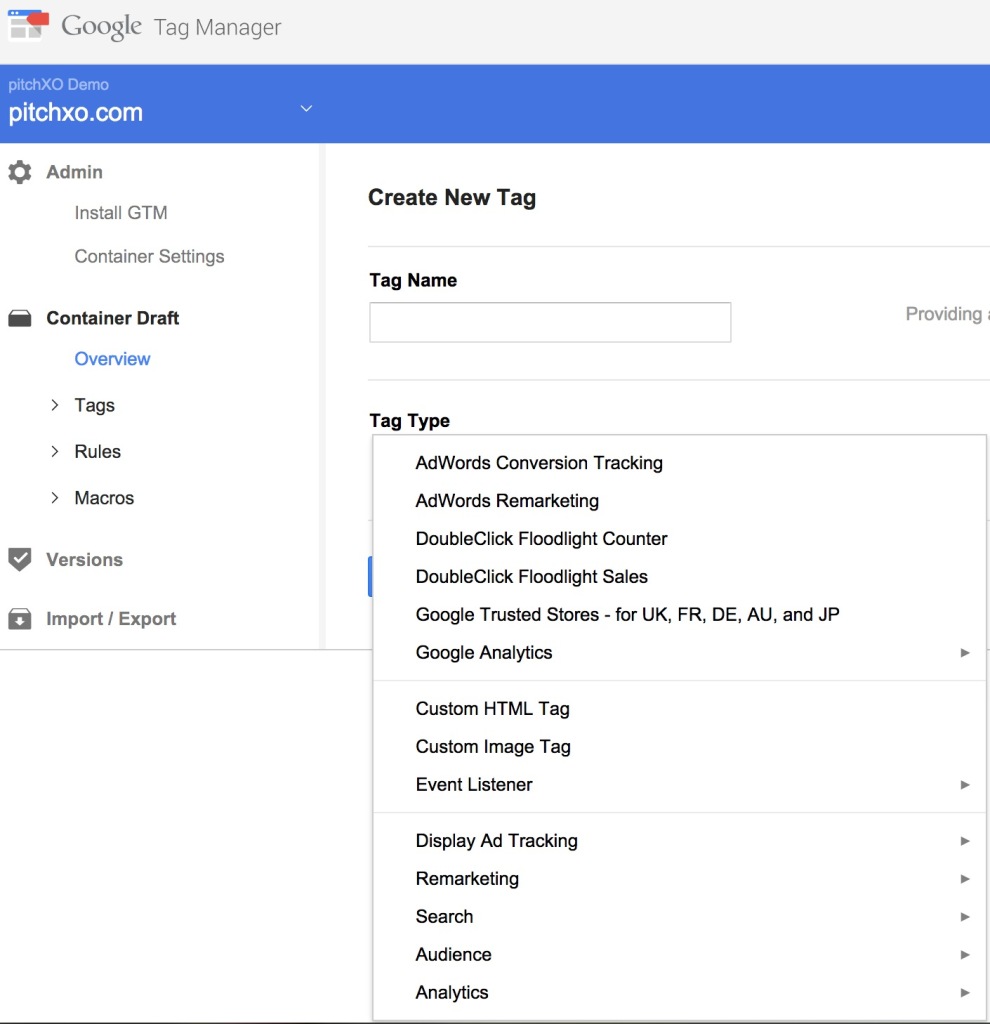
Task: Choose Event Listener tag type
Action: point(679,784)
